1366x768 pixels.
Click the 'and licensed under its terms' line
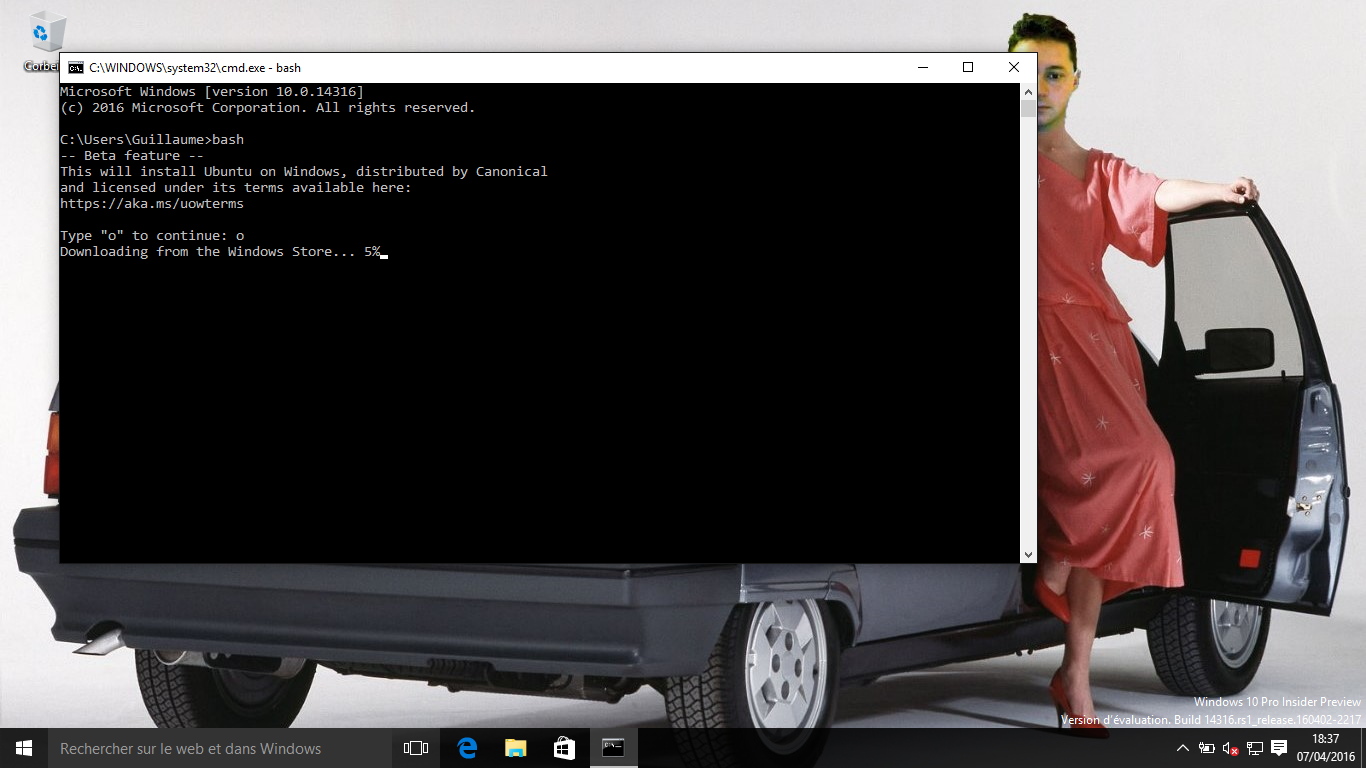(236, 188)
